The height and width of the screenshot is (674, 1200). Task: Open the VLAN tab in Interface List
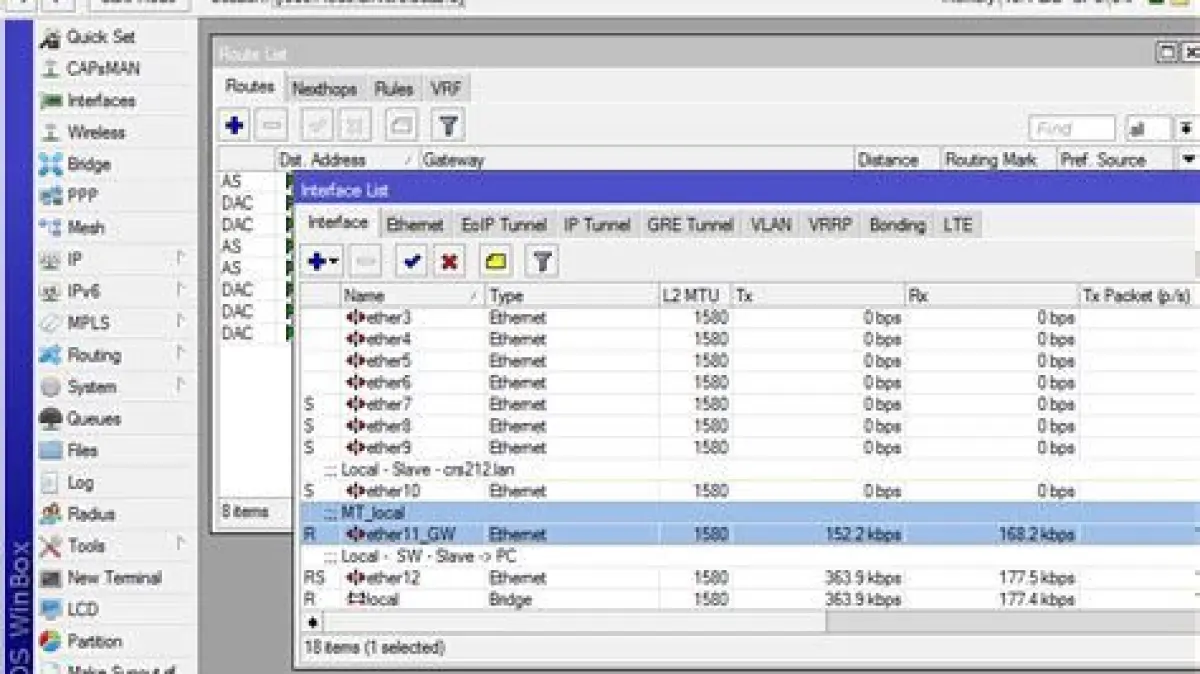coord(771,225)
